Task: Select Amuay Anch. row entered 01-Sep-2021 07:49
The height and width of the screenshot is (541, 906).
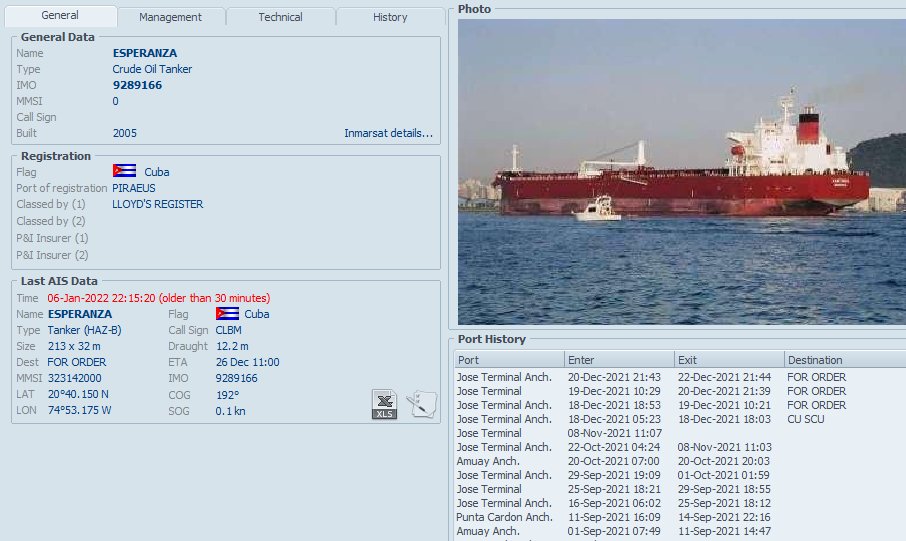Action: click(x=680, y=531)
